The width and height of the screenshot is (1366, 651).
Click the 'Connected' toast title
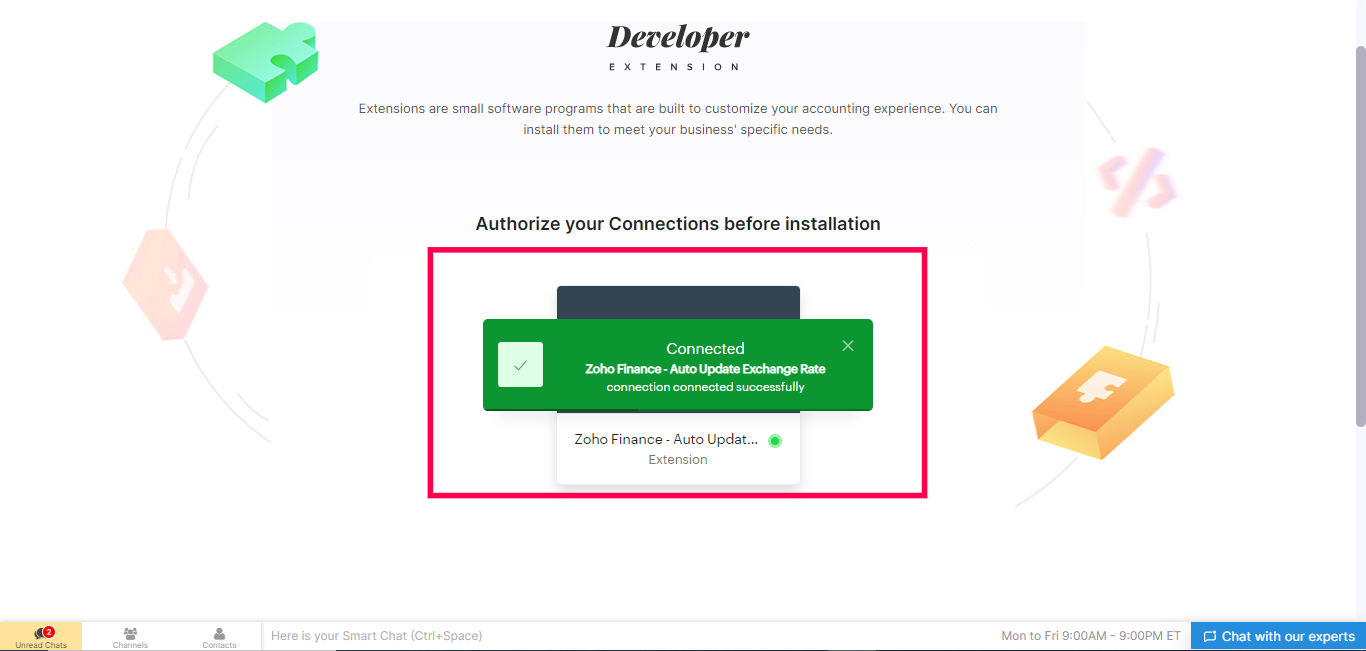705,349
